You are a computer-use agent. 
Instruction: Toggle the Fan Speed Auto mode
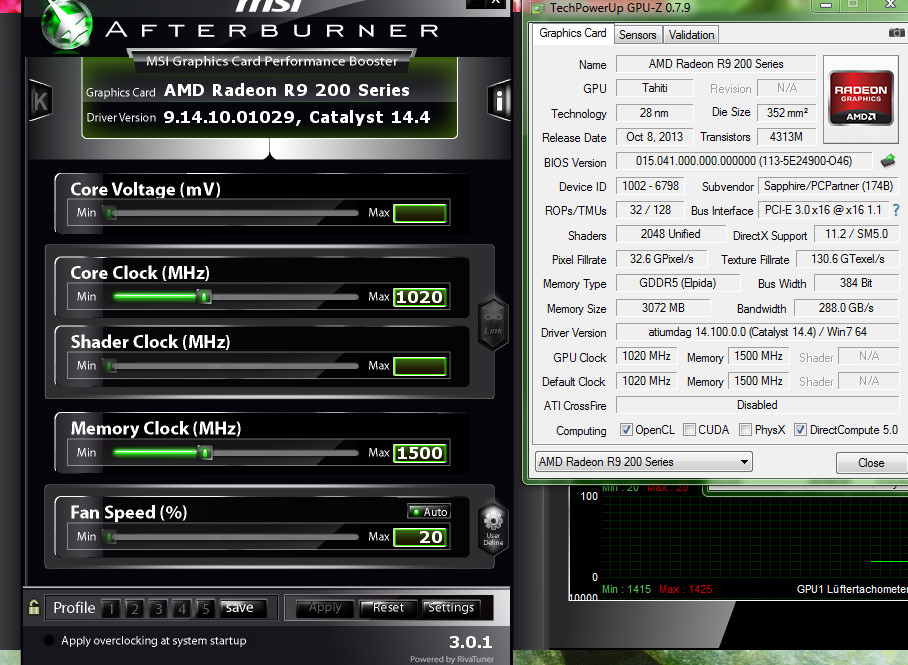pyautogui.click(x=429, y=511)
